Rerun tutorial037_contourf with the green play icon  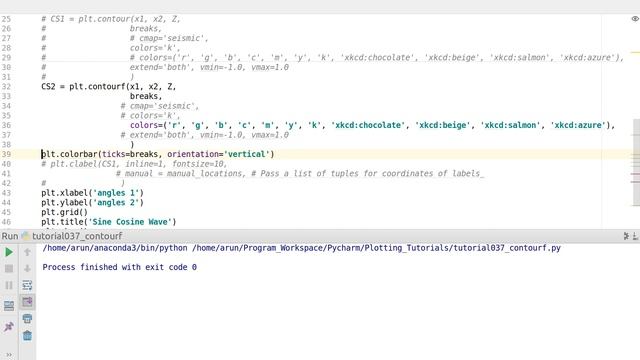[9, 252]
